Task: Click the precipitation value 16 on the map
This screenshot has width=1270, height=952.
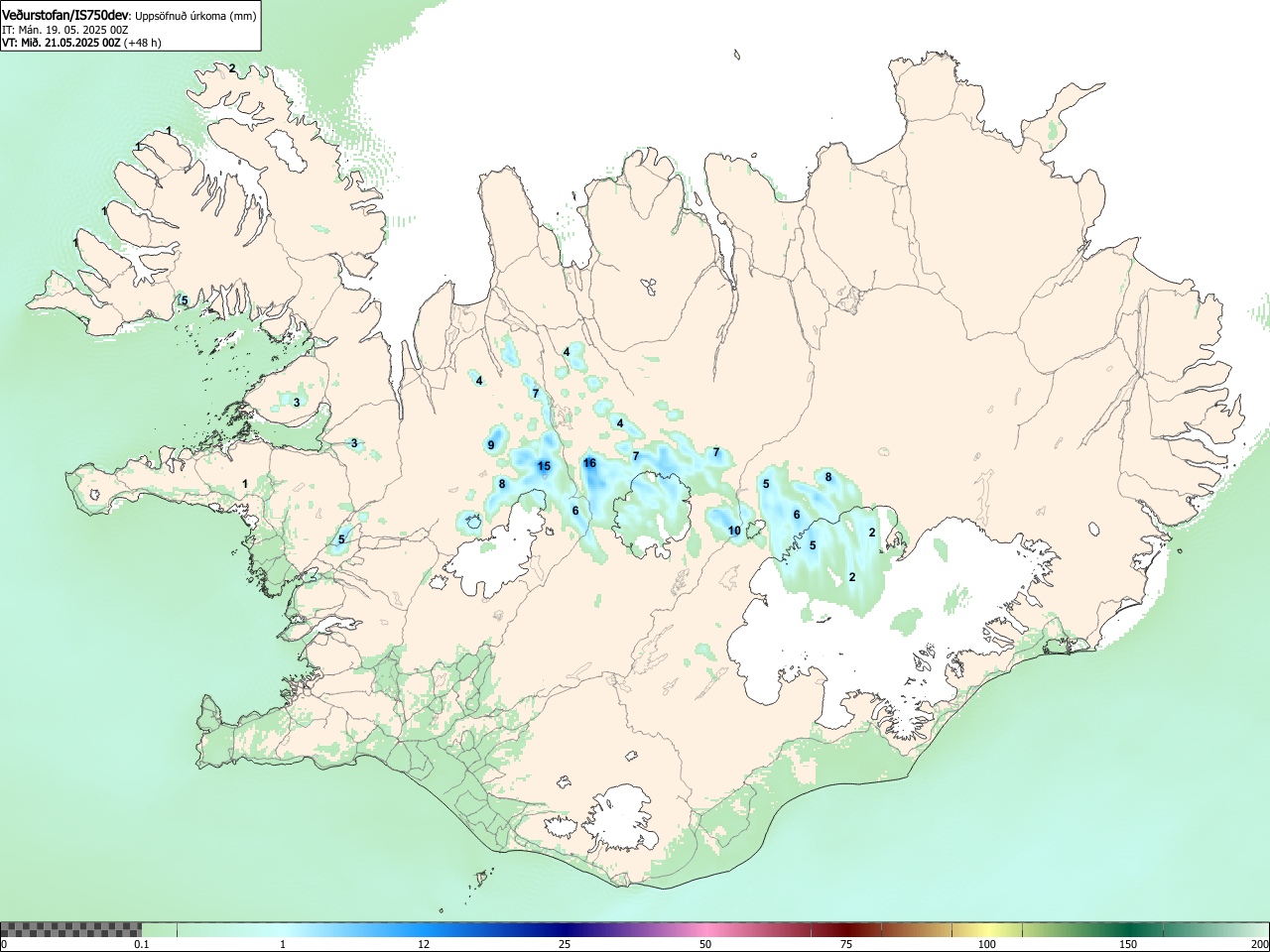Action: point(589,463)
